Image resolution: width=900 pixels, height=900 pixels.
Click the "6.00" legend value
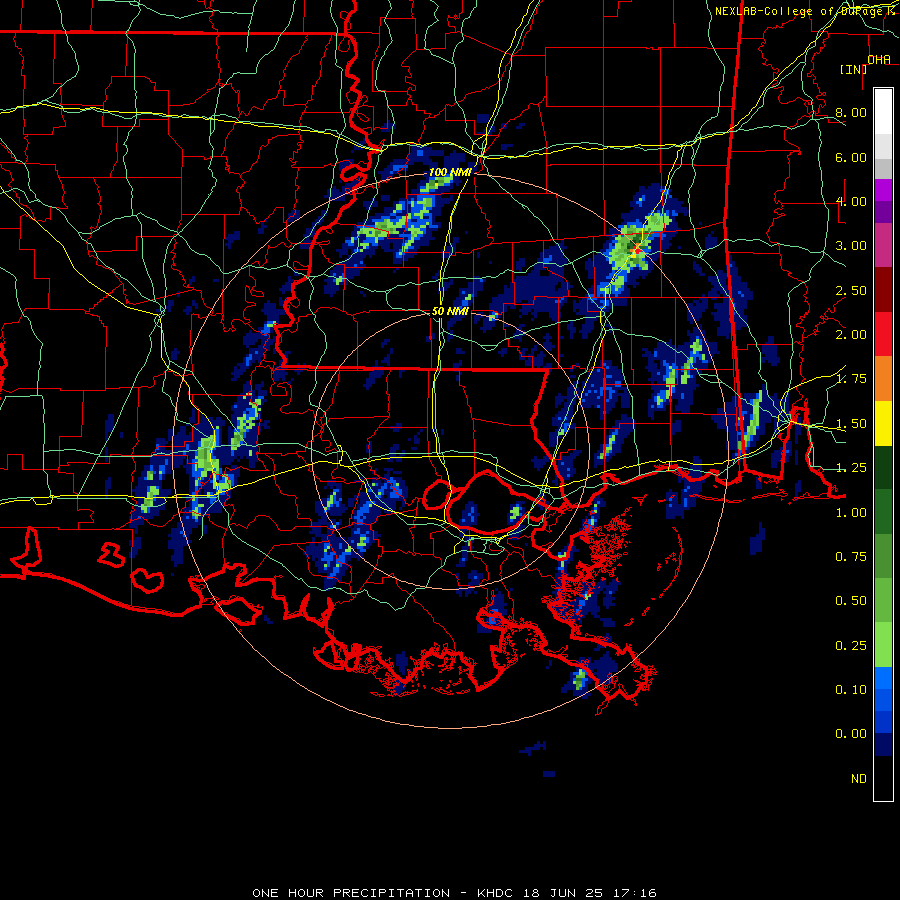tap(851, 157)
